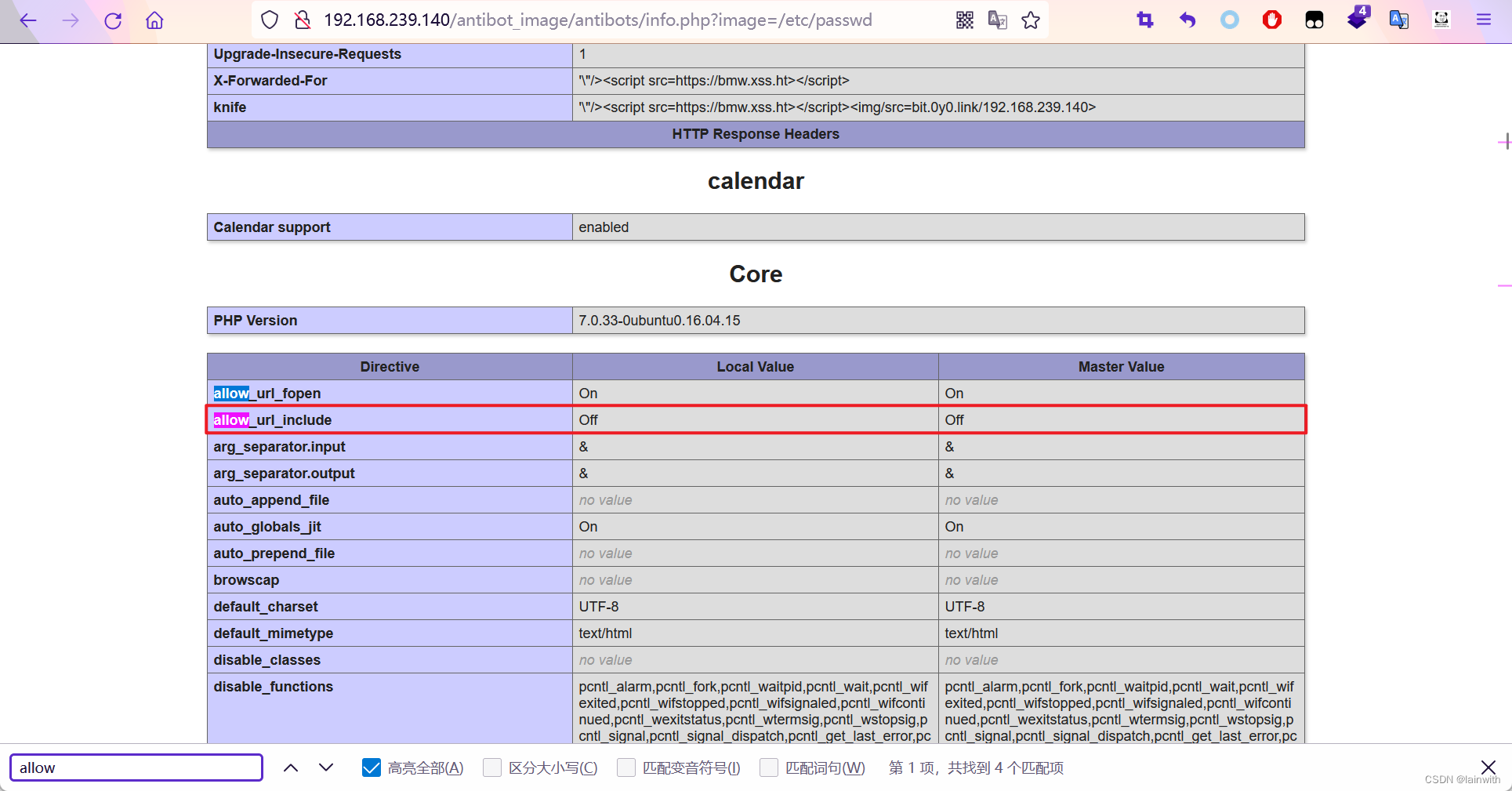Click the Core section heading
The image size is (1512, 791).
[756, 274]
